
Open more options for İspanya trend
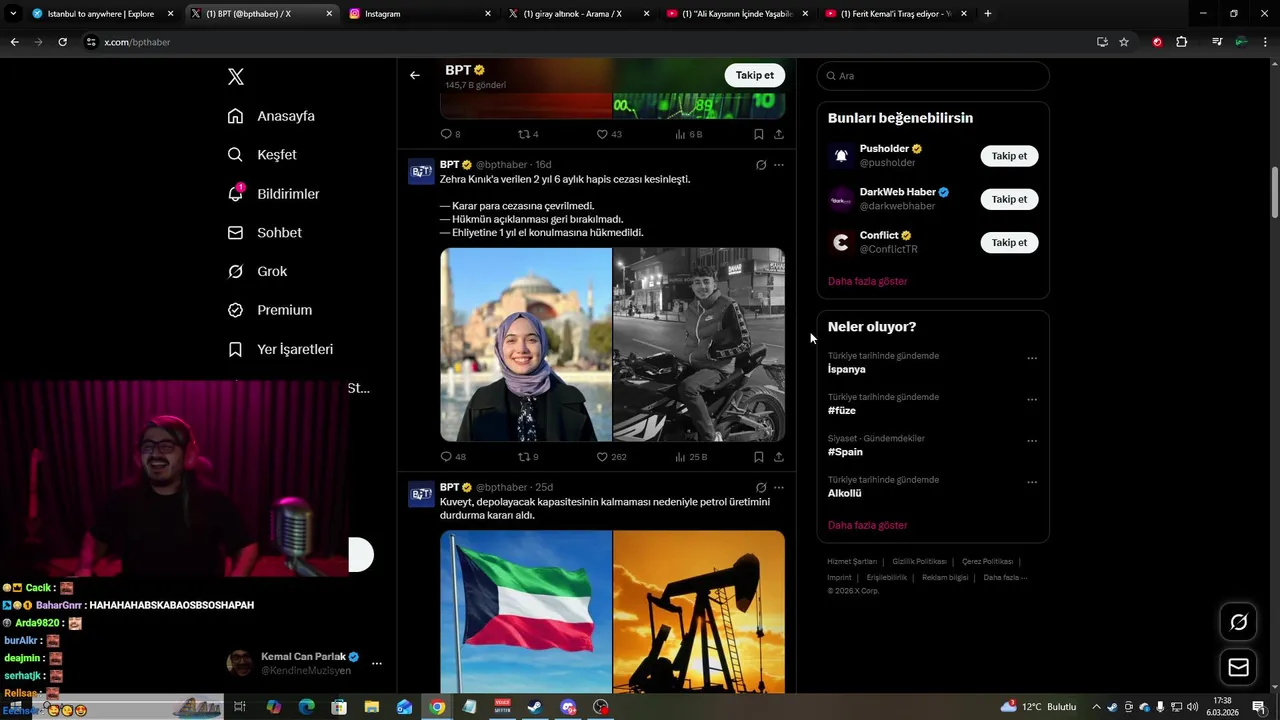1032,358
